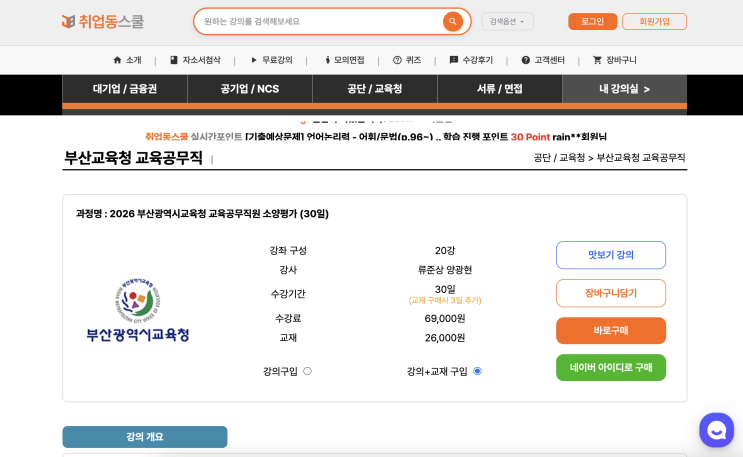
Task: Click the home icon next to 소개
Action: 118,60
